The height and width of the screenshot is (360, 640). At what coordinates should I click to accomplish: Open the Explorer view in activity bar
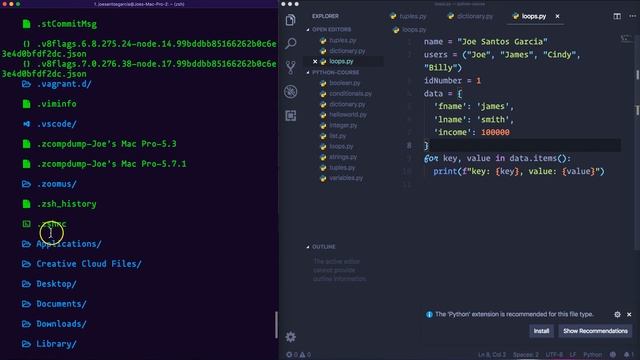coord(290,20)
